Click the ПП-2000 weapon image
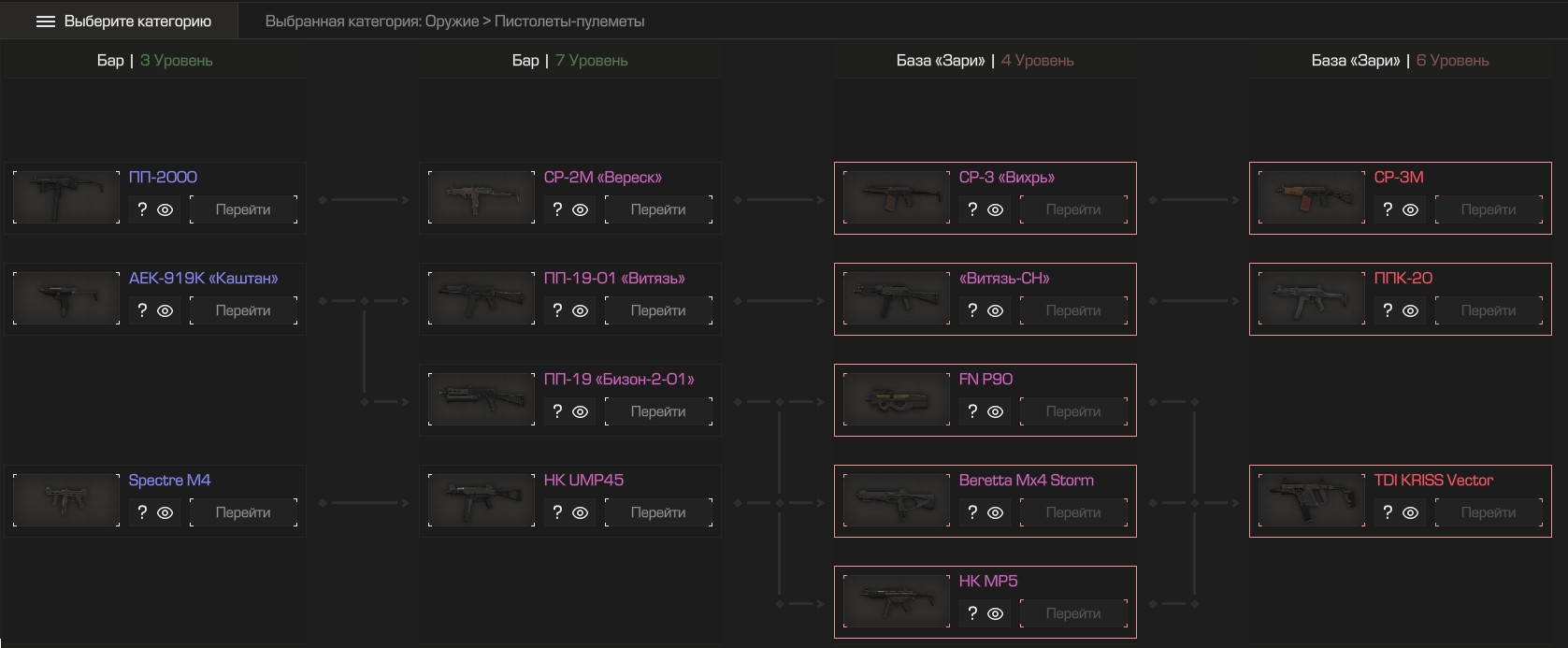 pyautogui.click(x=66, y=197)
